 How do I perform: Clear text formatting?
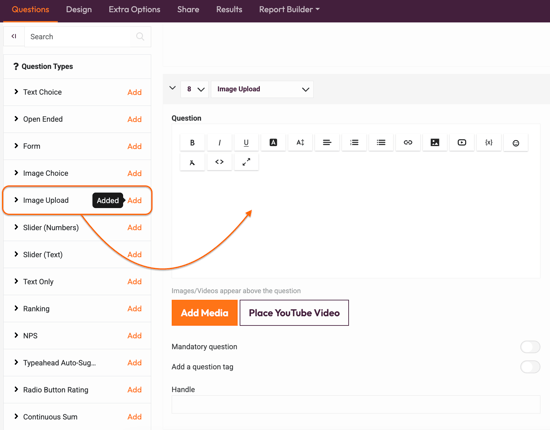[192, 162]
